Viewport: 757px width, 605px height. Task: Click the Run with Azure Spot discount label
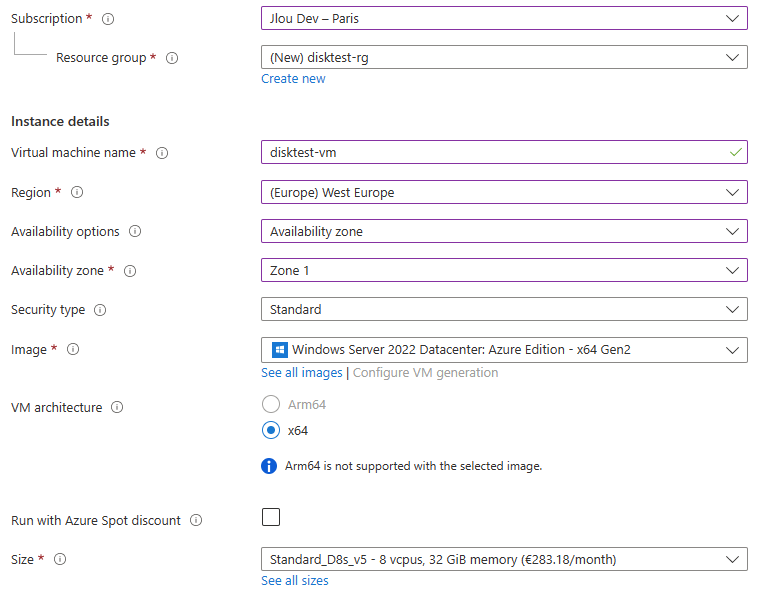pos(96,521)
